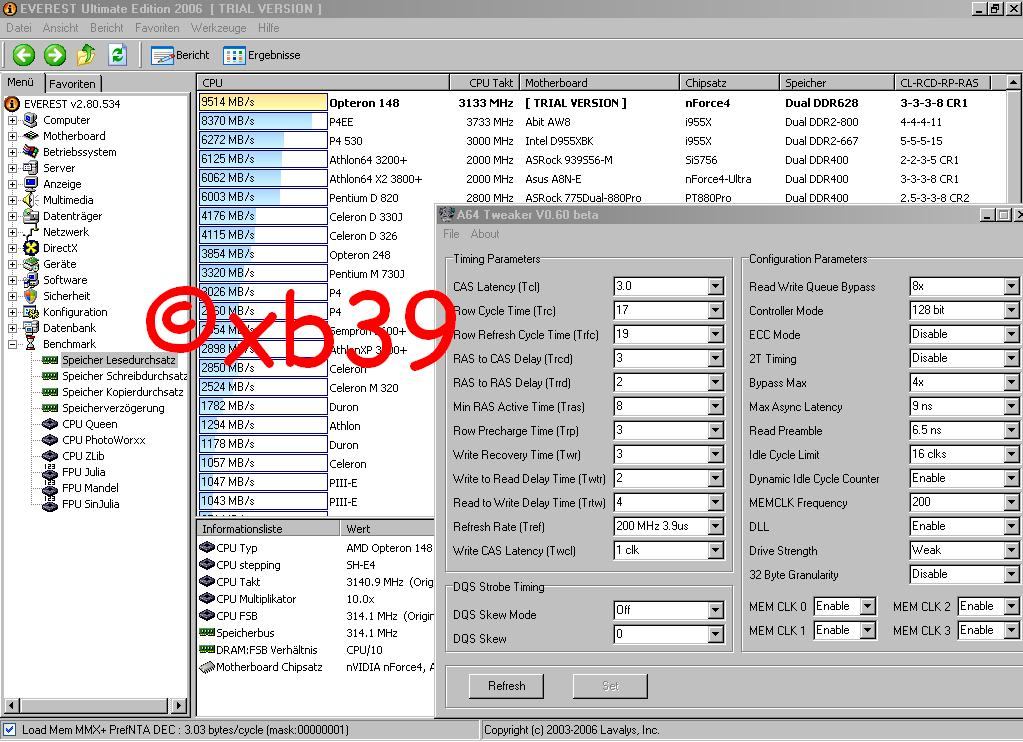Viewport: 1023px width, 742px height.
Task: Open the Datei menu
Action: pos(19,28)
